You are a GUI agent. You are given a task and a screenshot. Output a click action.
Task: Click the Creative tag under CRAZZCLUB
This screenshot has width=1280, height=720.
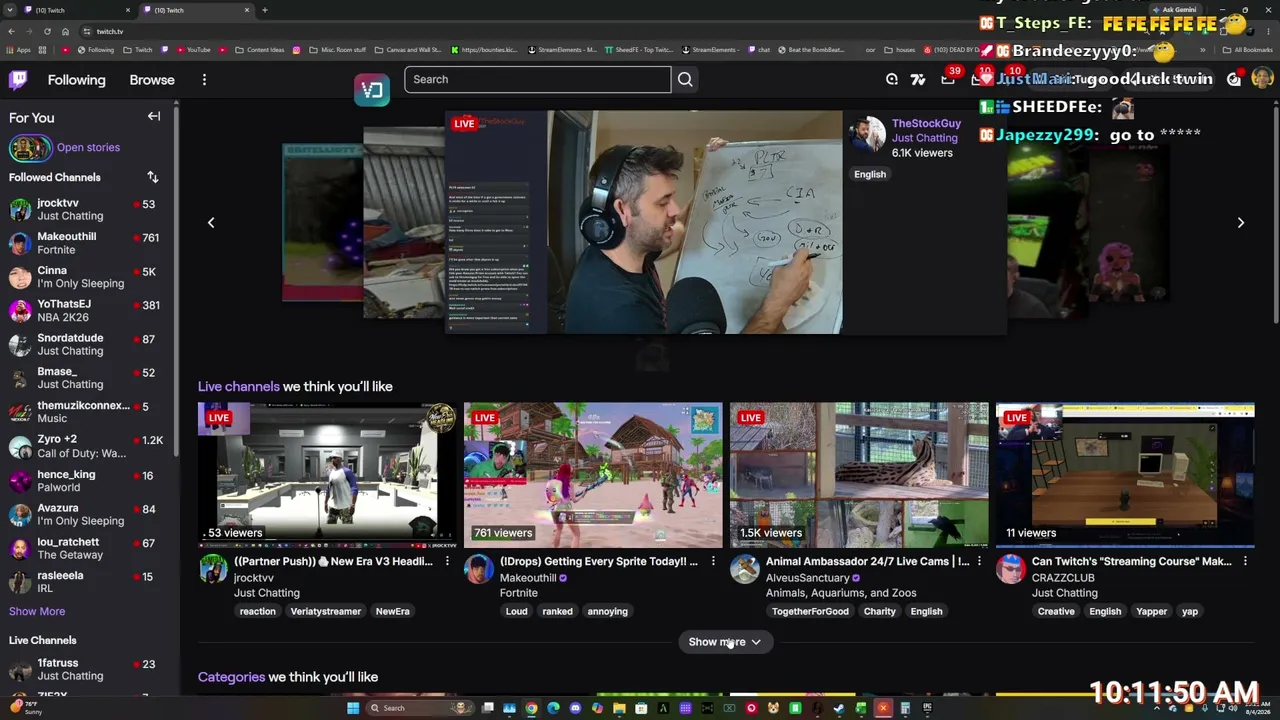click(x=1056, y=611)
